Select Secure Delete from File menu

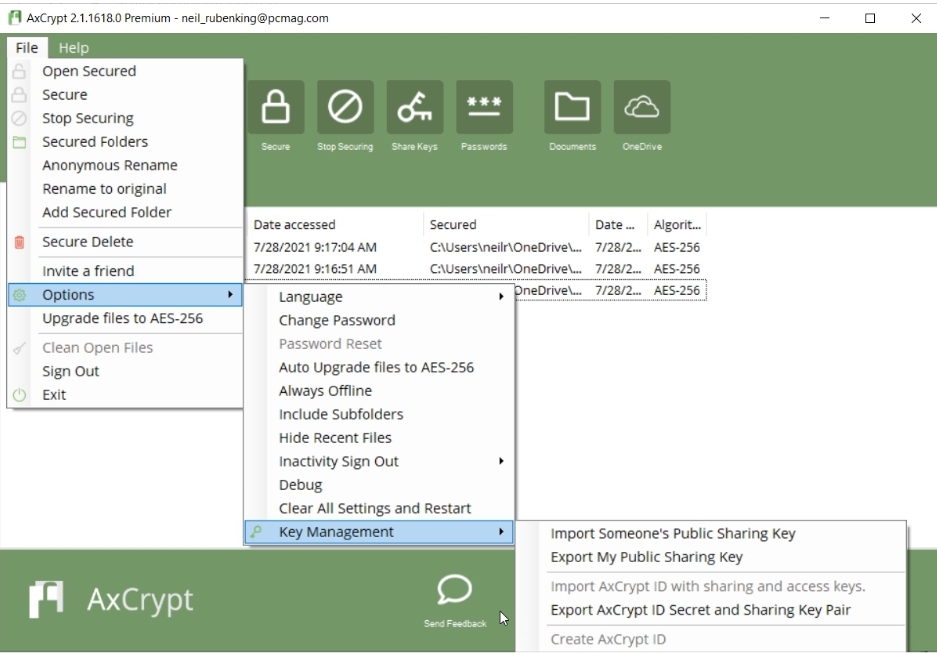[x=87, y=241]
